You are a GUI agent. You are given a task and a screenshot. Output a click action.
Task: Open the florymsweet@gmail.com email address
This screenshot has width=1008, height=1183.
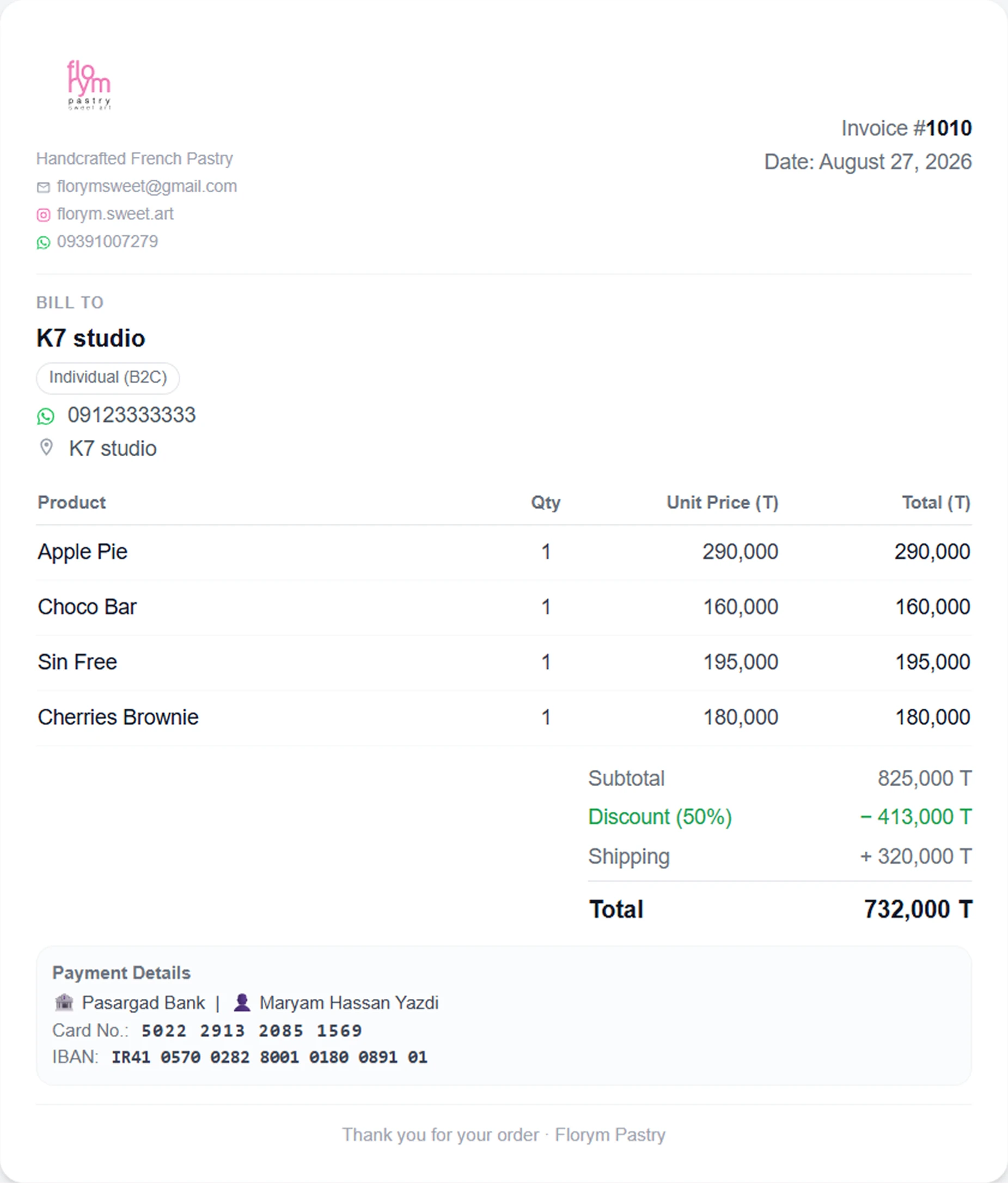[x=147, y=187]
